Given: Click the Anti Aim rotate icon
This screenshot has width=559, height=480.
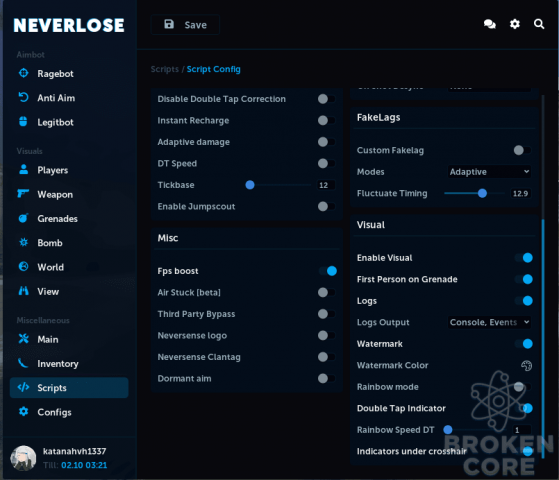Looking at the screenshot, I should pos(24,97).
